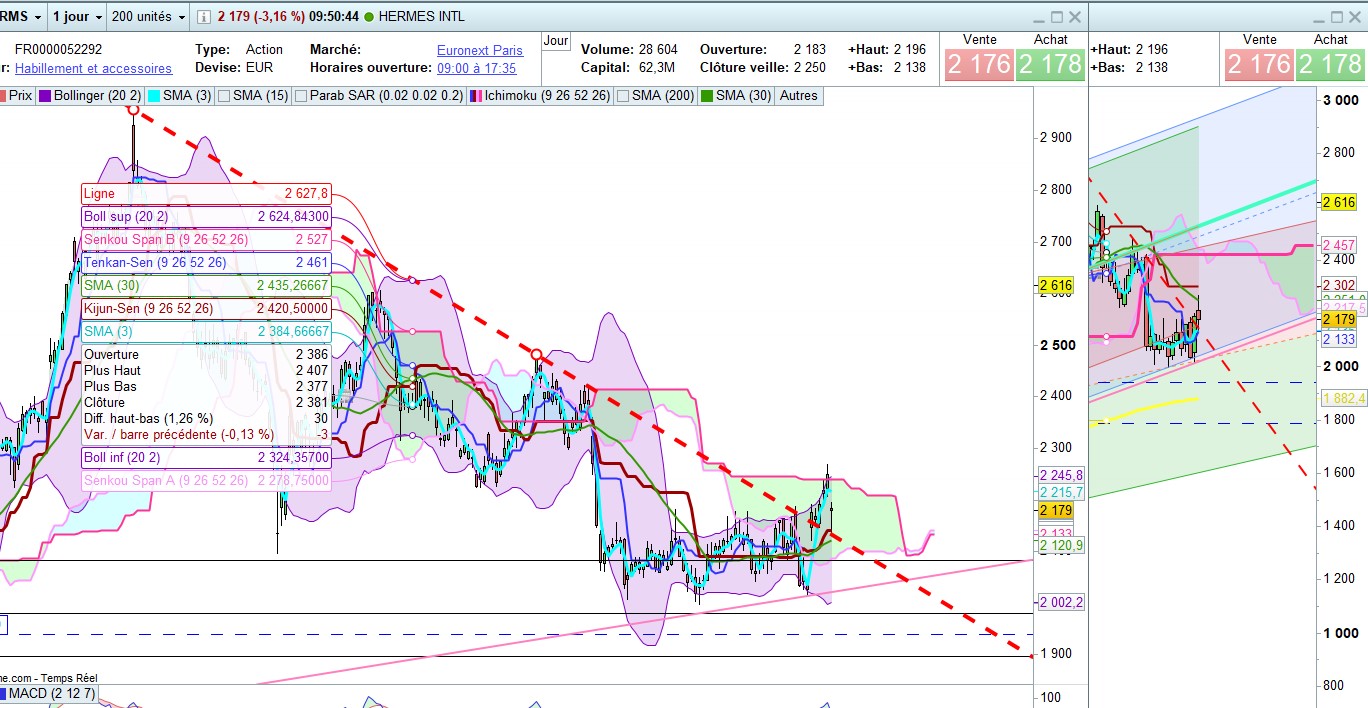Open the '200 unités' dropdown
Screen dimensions: 1368x708
tap(148, 17)
